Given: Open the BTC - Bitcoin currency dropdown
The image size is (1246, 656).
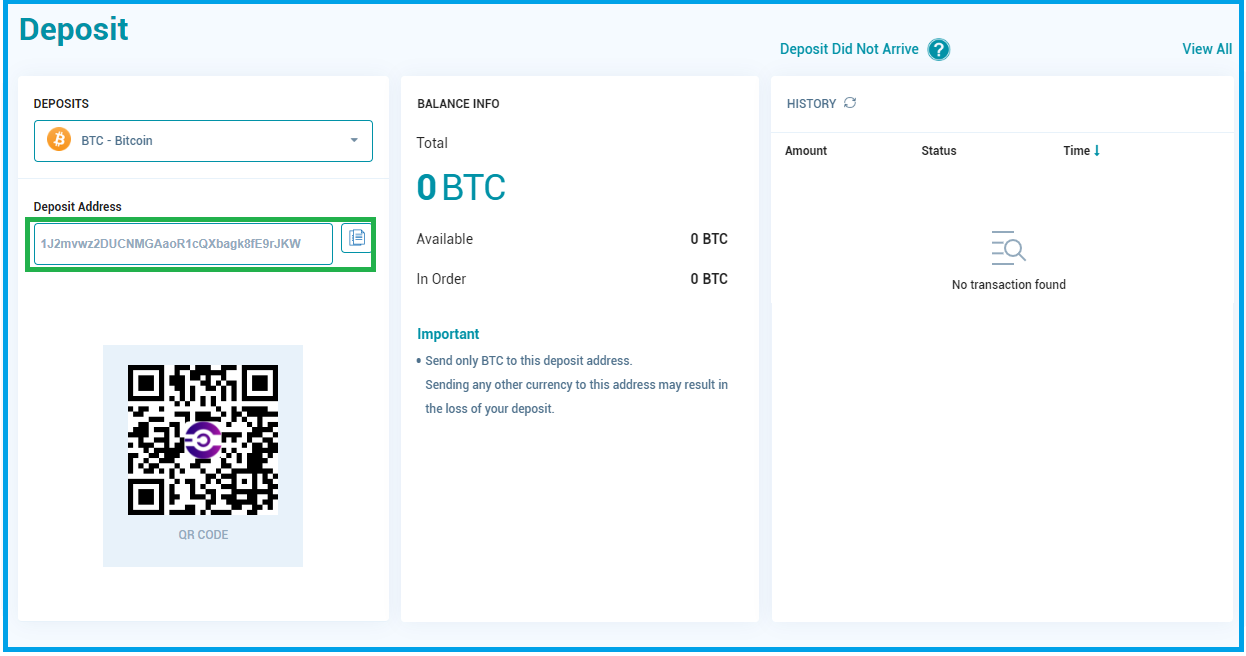Looking at the screenshot, I should coord(203,141).
